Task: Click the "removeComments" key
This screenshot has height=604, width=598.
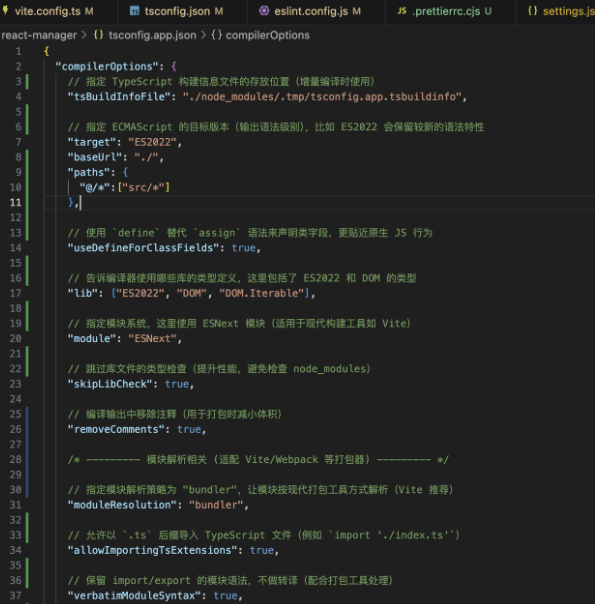Action: coord(116,429)
